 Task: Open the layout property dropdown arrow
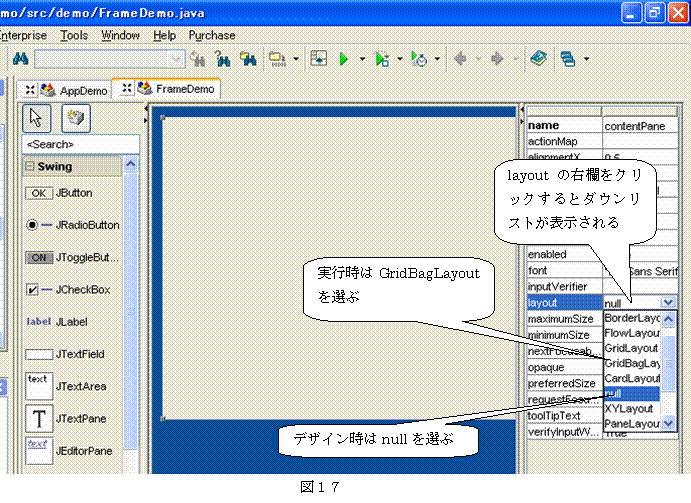tap(668, 302)
